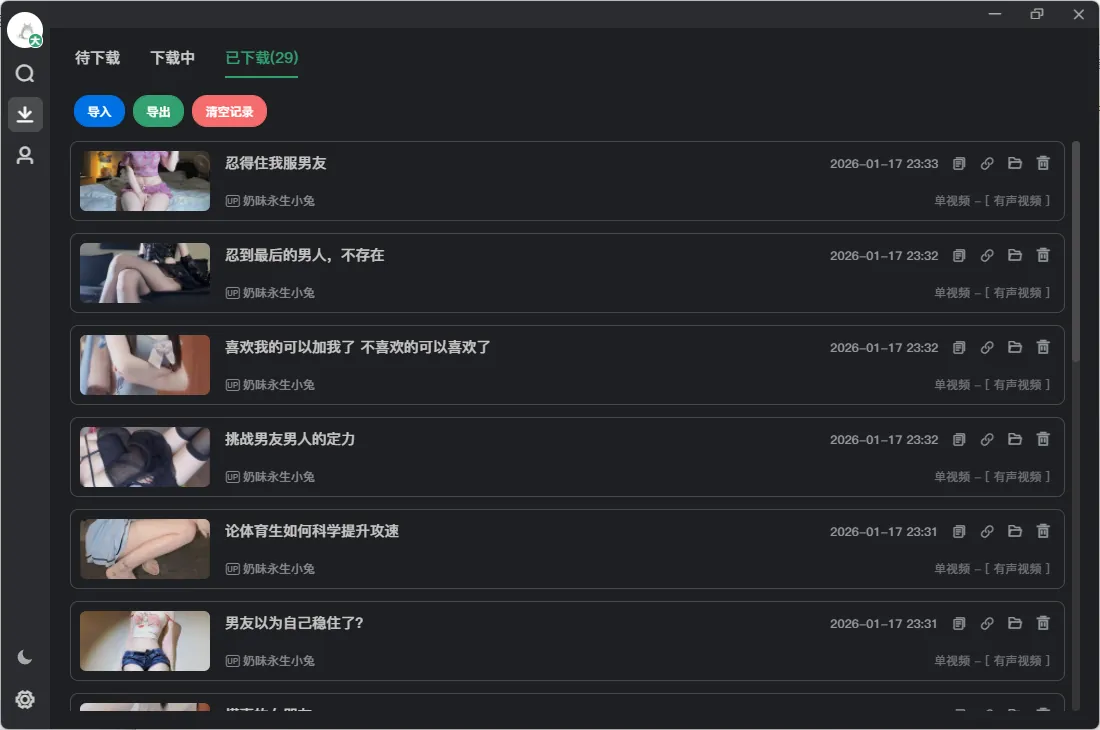The width and height of the screenshot is (1100, 730).
Task: Copy info for 忍得住我服男友 via copy icon
Action: 958,163
